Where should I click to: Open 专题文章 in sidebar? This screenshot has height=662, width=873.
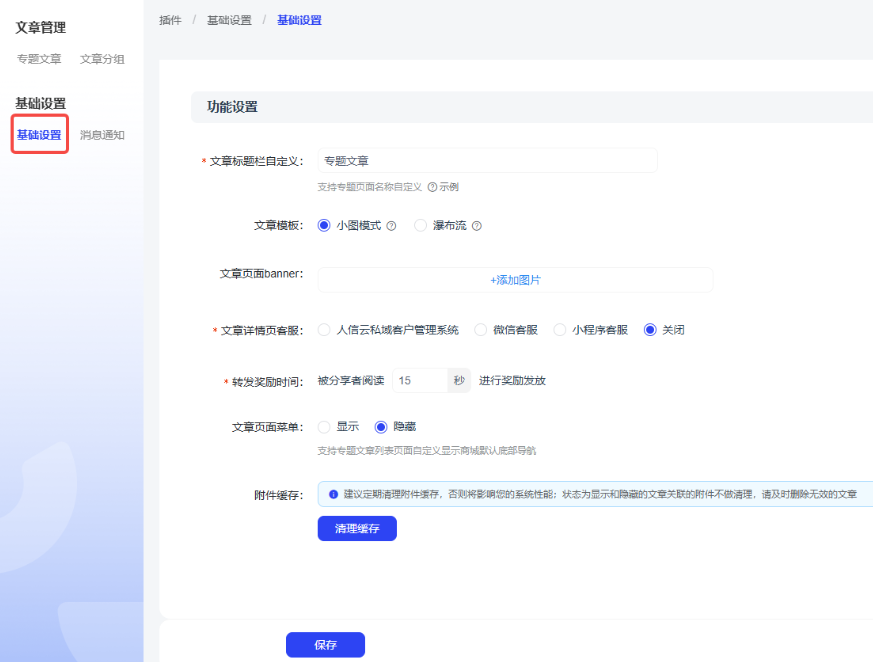(39, 59)
